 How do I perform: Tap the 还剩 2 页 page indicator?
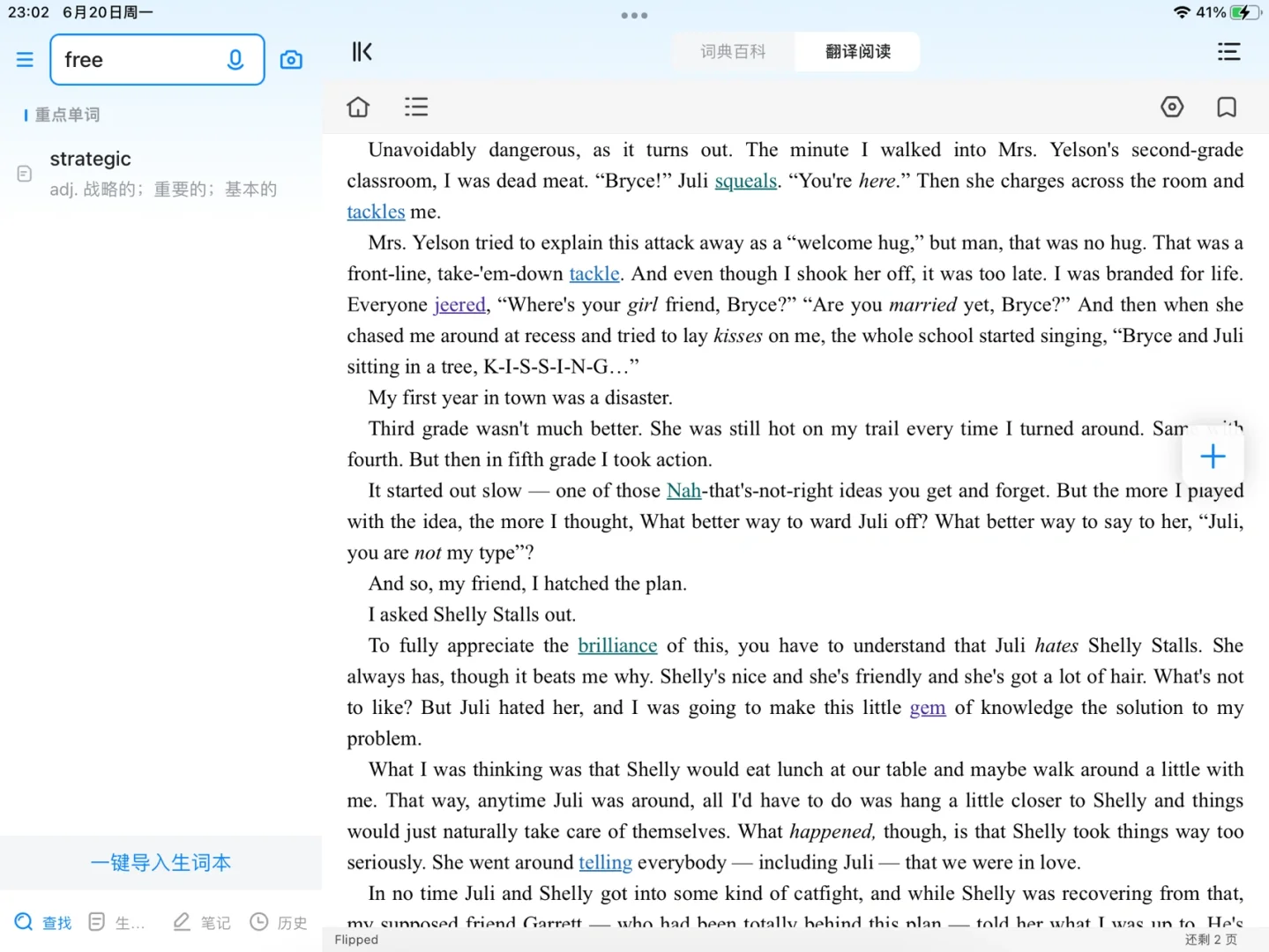(1211, 940)
